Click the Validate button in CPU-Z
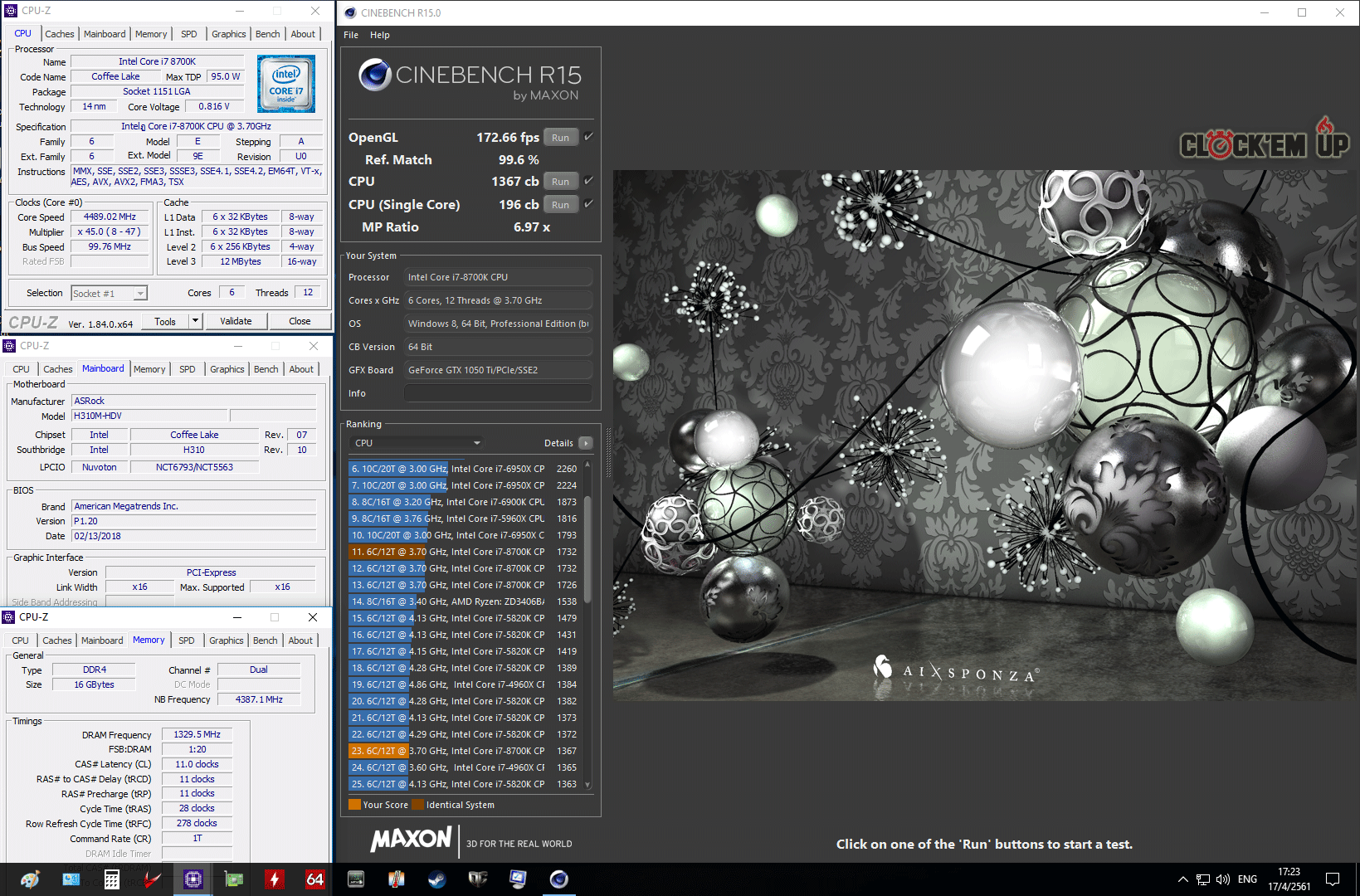 click(236, 321)
